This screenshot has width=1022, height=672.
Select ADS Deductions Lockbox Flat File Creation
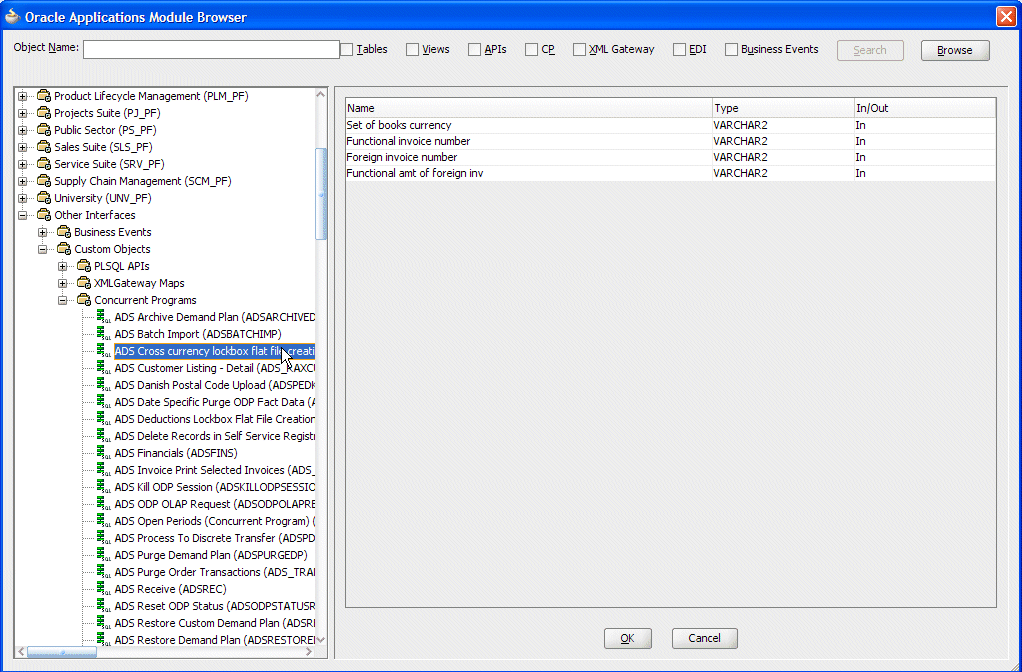pos(214,419)
